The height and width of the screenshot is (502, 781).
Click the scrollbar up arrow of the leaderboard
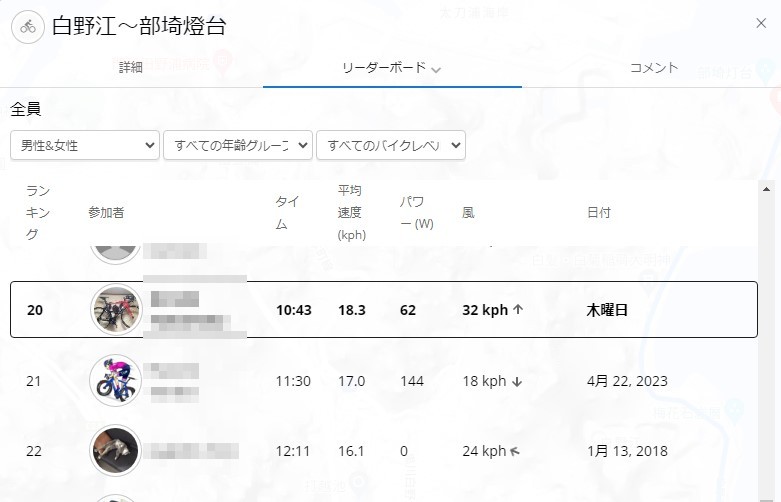pyautogui.click(x=766, y=188)
